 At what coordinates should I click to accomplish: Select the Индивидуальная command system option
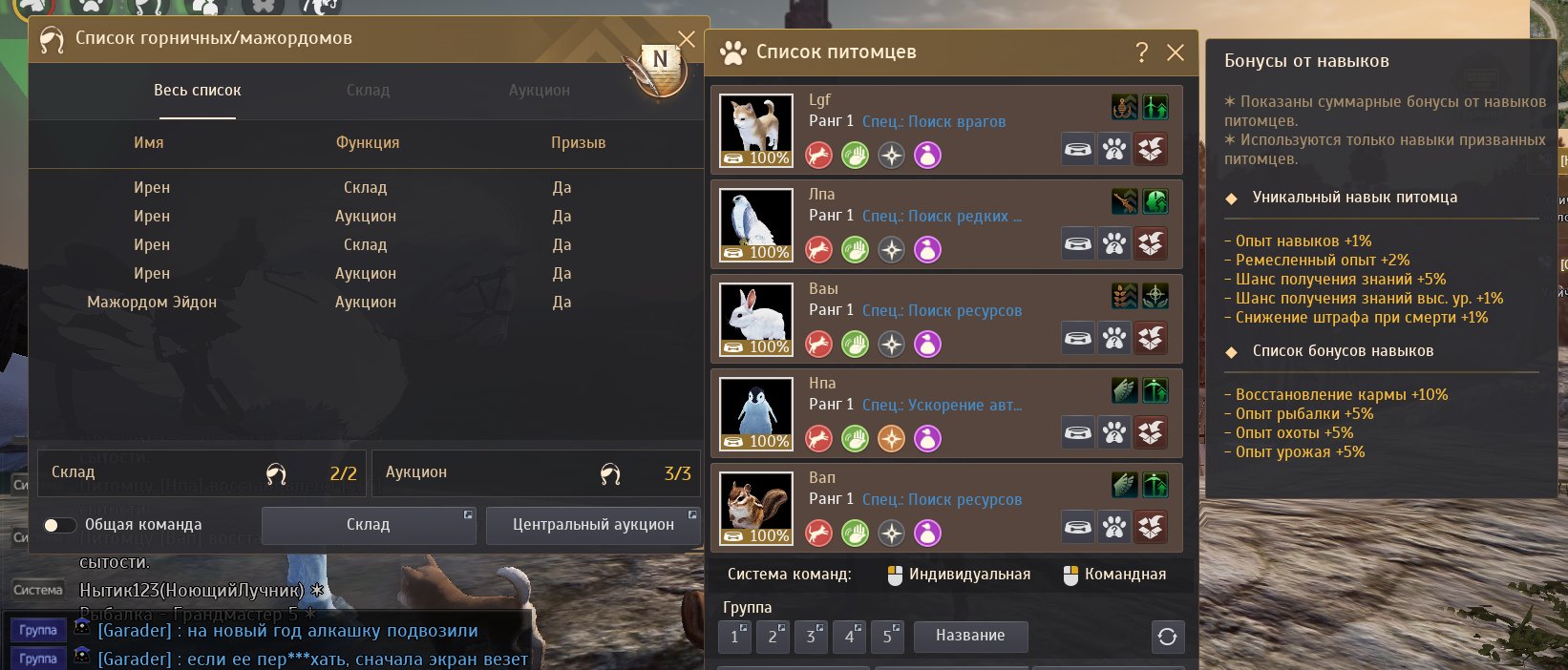959,575
